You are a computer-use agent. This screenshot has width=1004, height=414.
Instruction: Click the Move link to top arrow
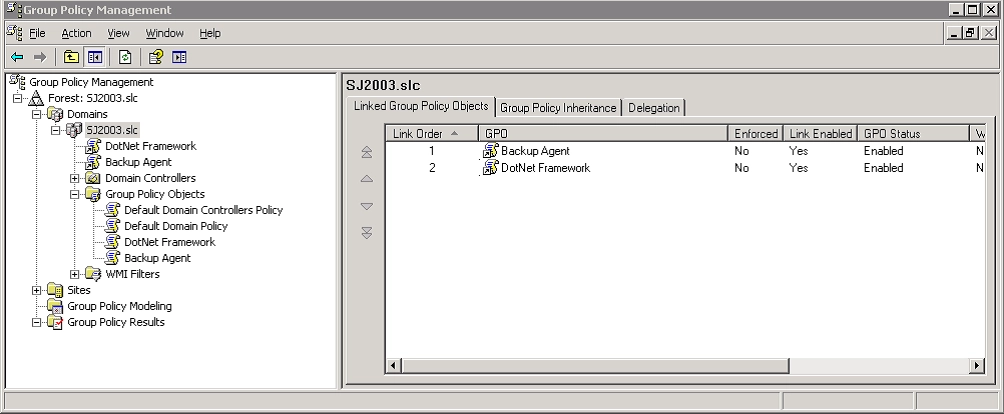[x=367, y=152]
